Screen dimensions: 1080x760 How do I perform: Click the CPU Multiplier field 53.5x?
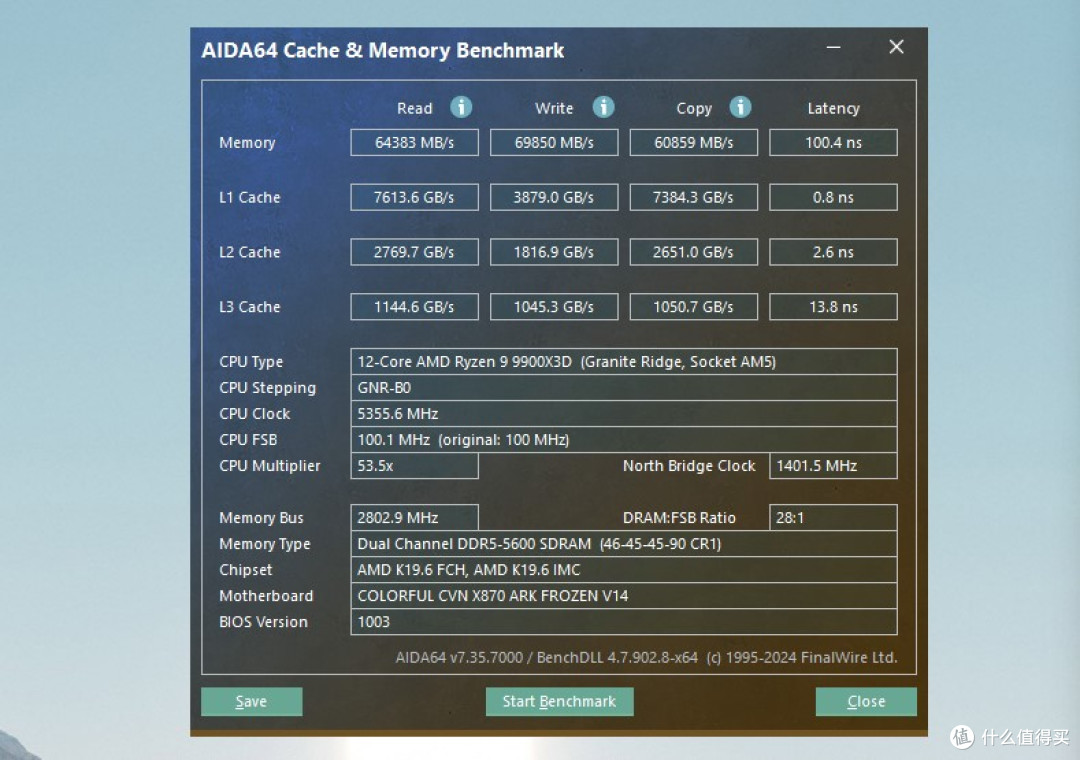click(414, 466)
